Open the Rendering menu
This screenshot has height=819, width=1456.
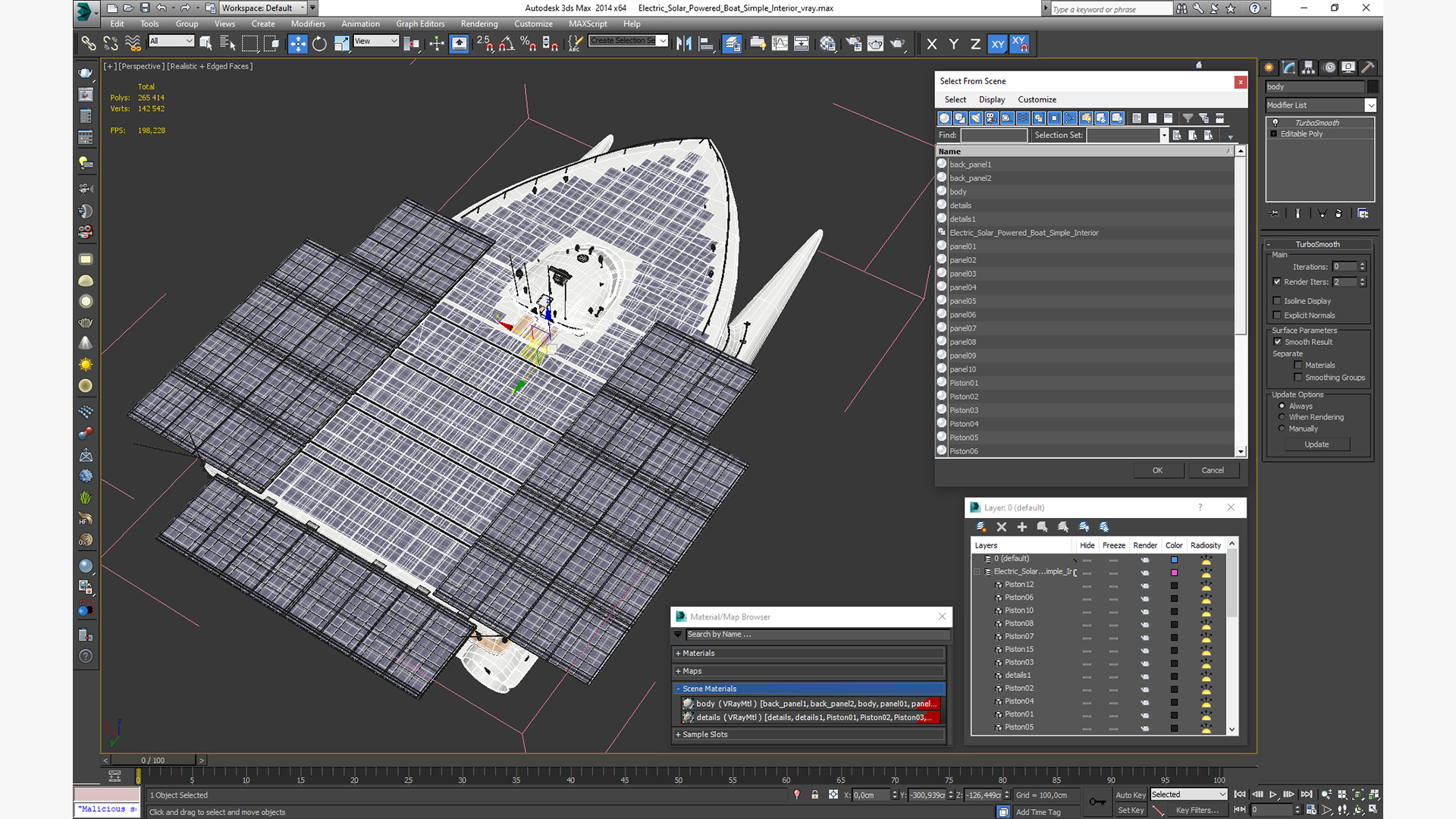(479, 24)
